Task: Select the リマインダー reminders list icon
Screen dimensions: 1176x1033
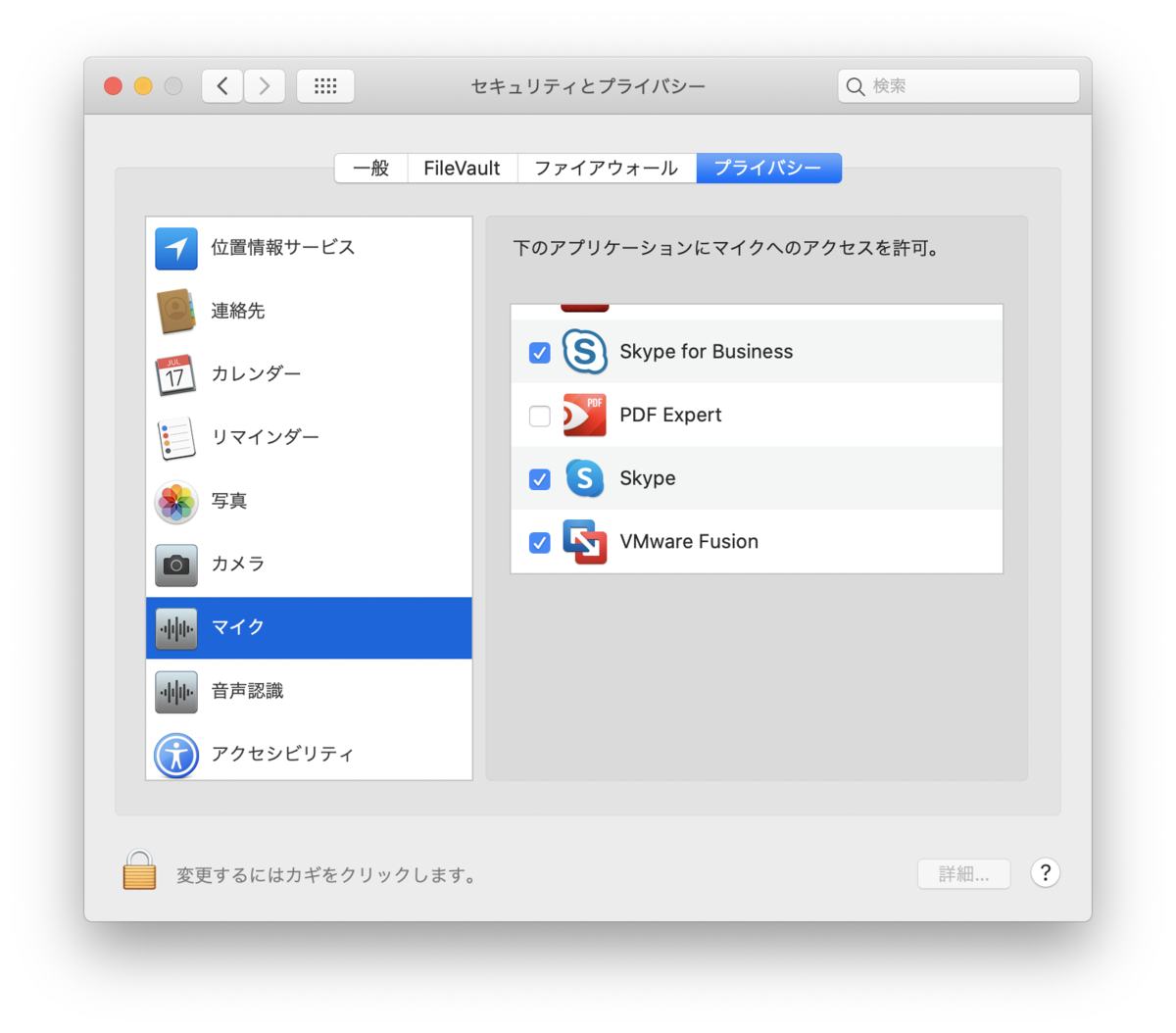Action: pyautogui.click(x=176, y=438)
